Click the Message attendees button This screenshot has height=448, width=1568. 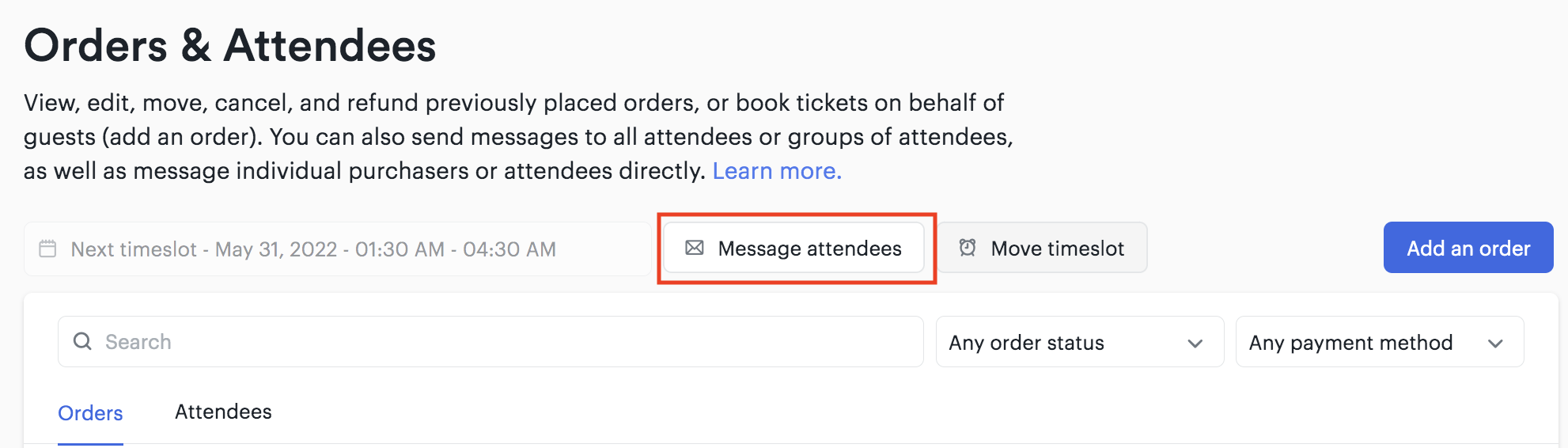tap(793, 248)
